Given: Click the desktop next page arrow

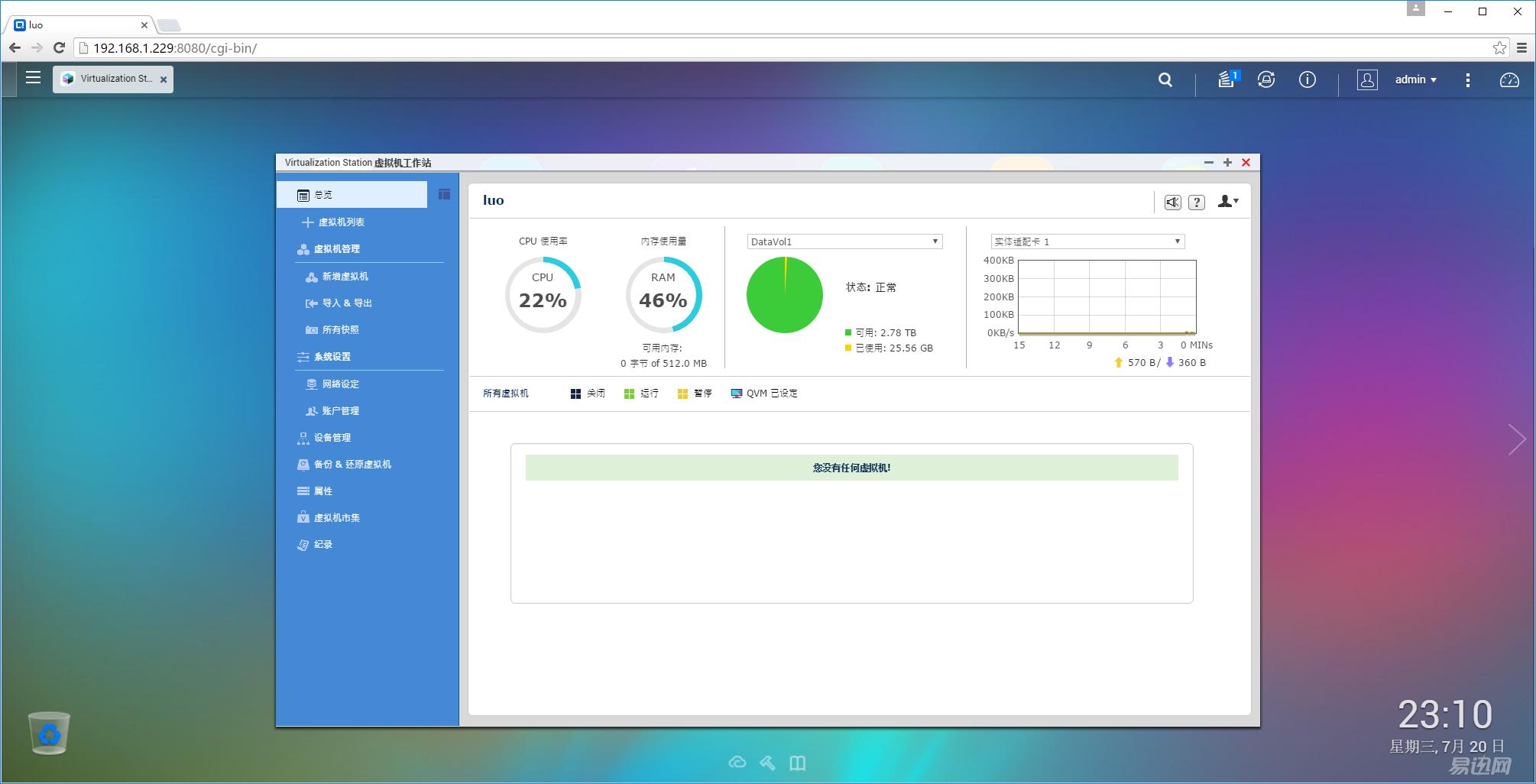Looking at the screenshot, I should coord(1517,439).
